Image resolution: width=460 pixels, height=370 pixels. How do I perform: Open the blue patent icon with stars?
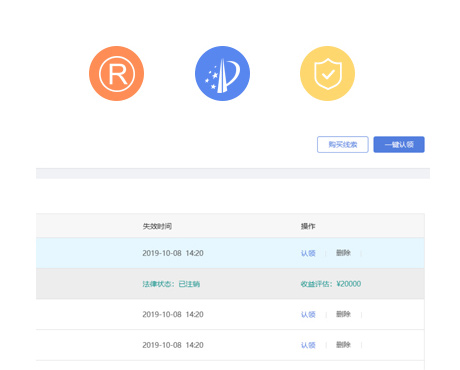(222, 73)
